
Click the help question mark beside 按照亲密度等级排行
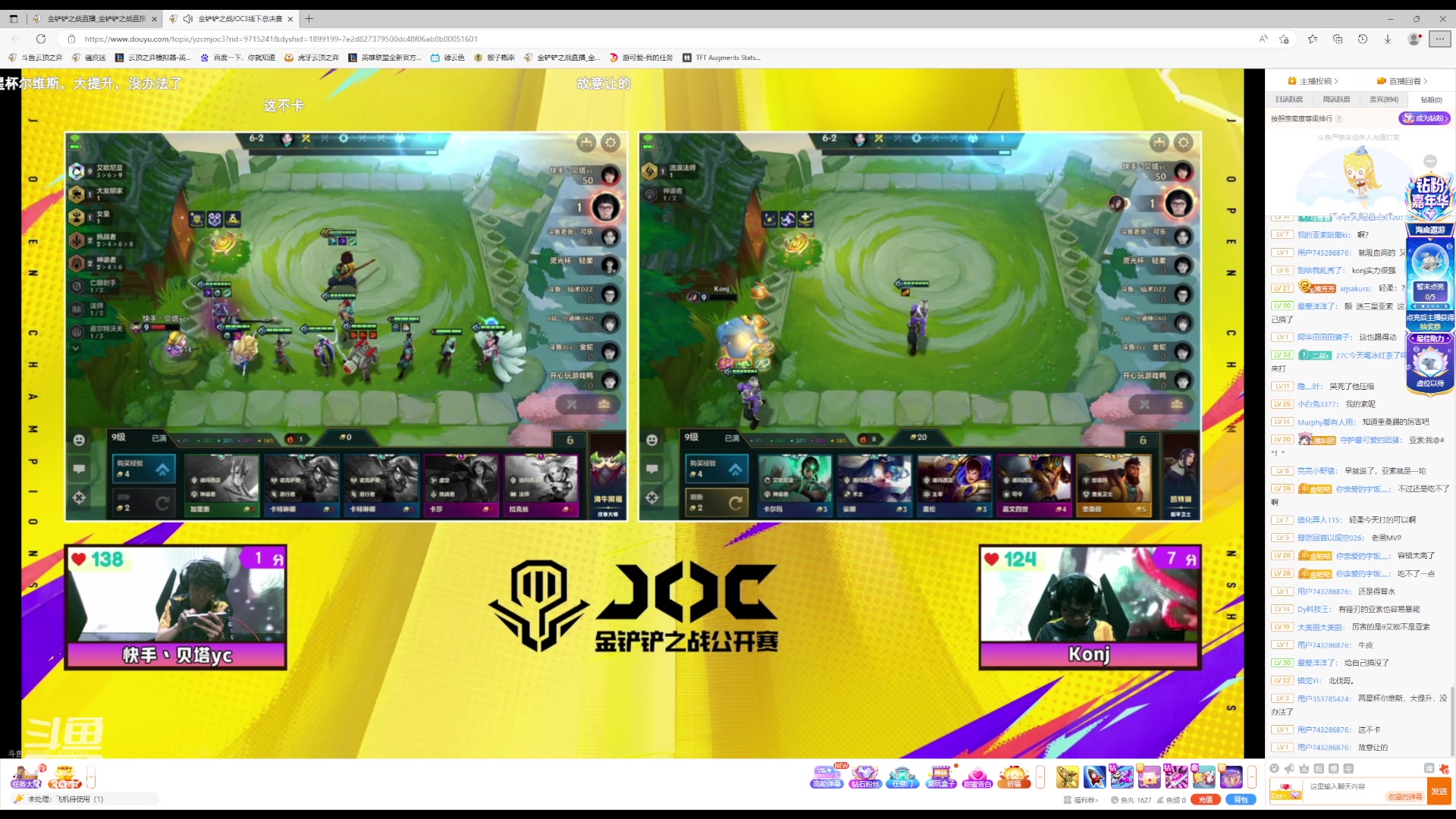pos(1339,119)
